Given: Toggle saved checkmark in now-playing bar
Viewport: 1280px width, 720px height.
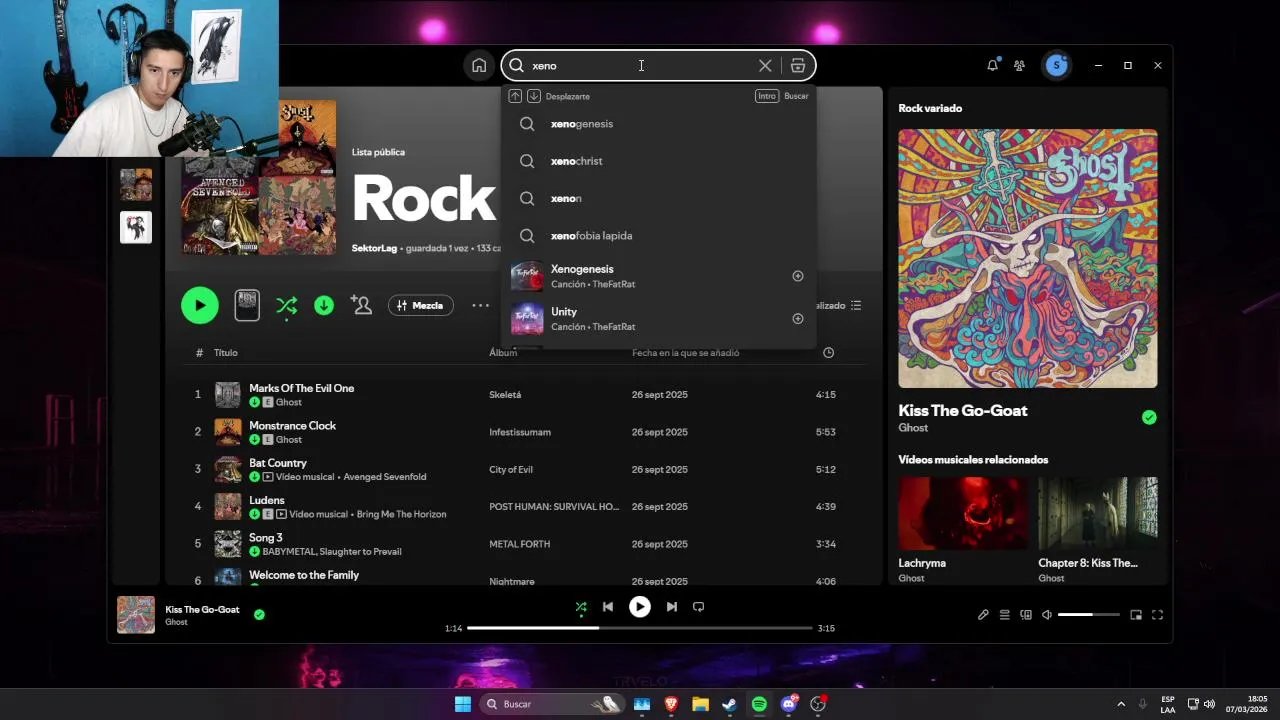Looking at the screenshot, I should tap(259, 615).
